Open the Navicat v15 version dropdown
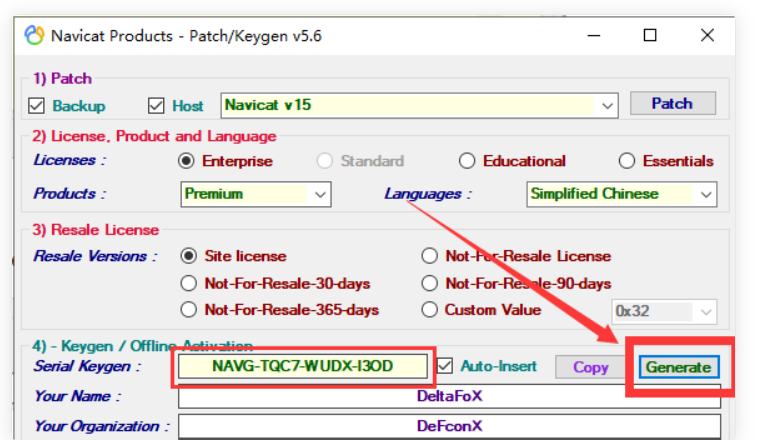This screenshot has width=774, height=440. pyautogui.click(x=608, y=105)
